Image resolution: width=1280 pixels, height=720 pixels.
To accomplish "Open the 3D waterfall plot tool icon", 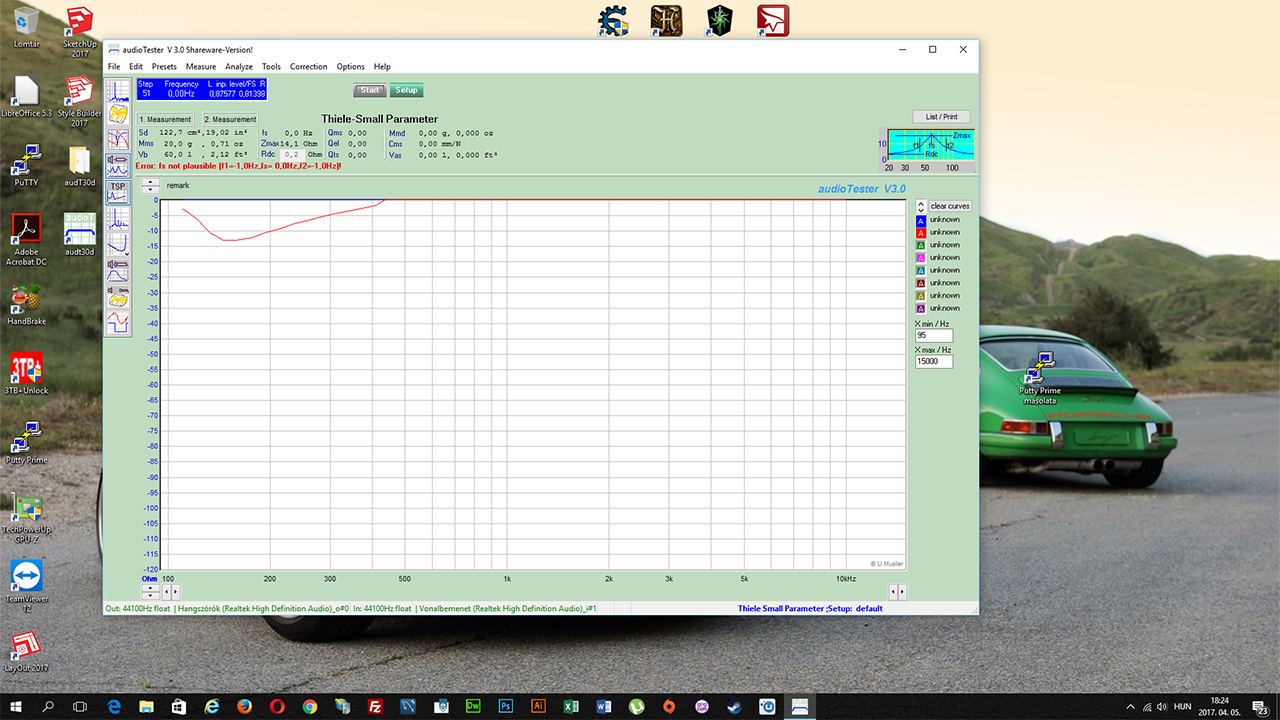I will pos(118,116).
